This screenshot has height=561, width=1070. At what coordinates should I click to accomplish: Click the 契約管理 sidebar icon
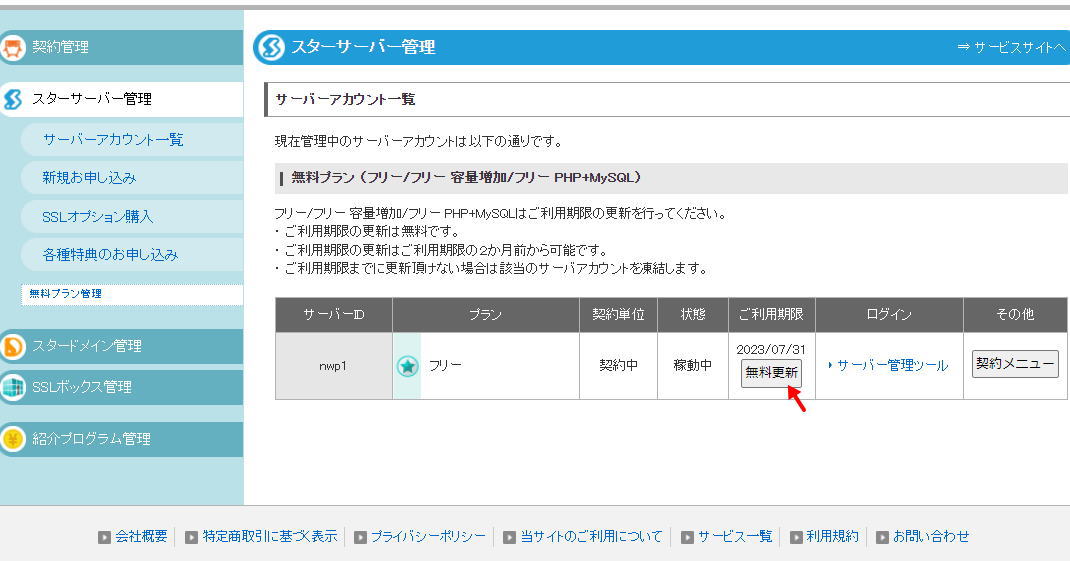coord(13,47)
